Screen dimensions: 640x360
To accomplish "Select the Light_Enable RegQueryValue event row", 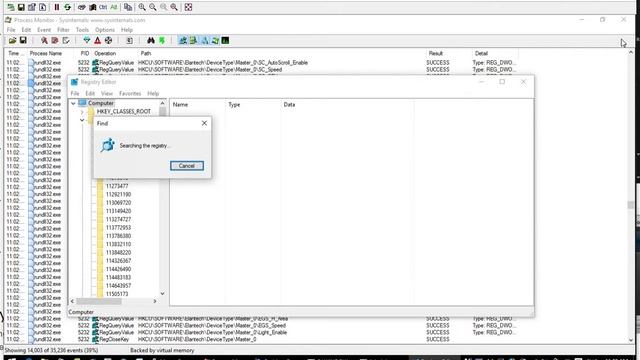I will pos(261,333).
